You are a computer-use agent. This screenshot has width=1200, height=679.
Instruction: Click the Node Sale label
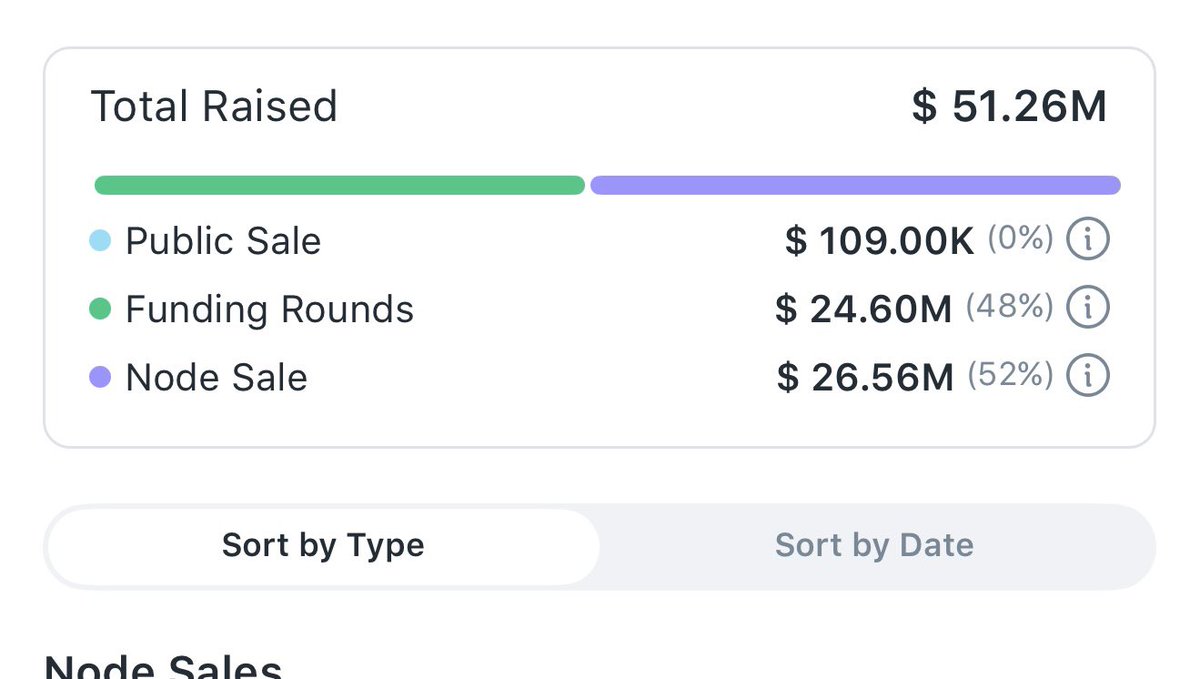(x=216, y=378)
